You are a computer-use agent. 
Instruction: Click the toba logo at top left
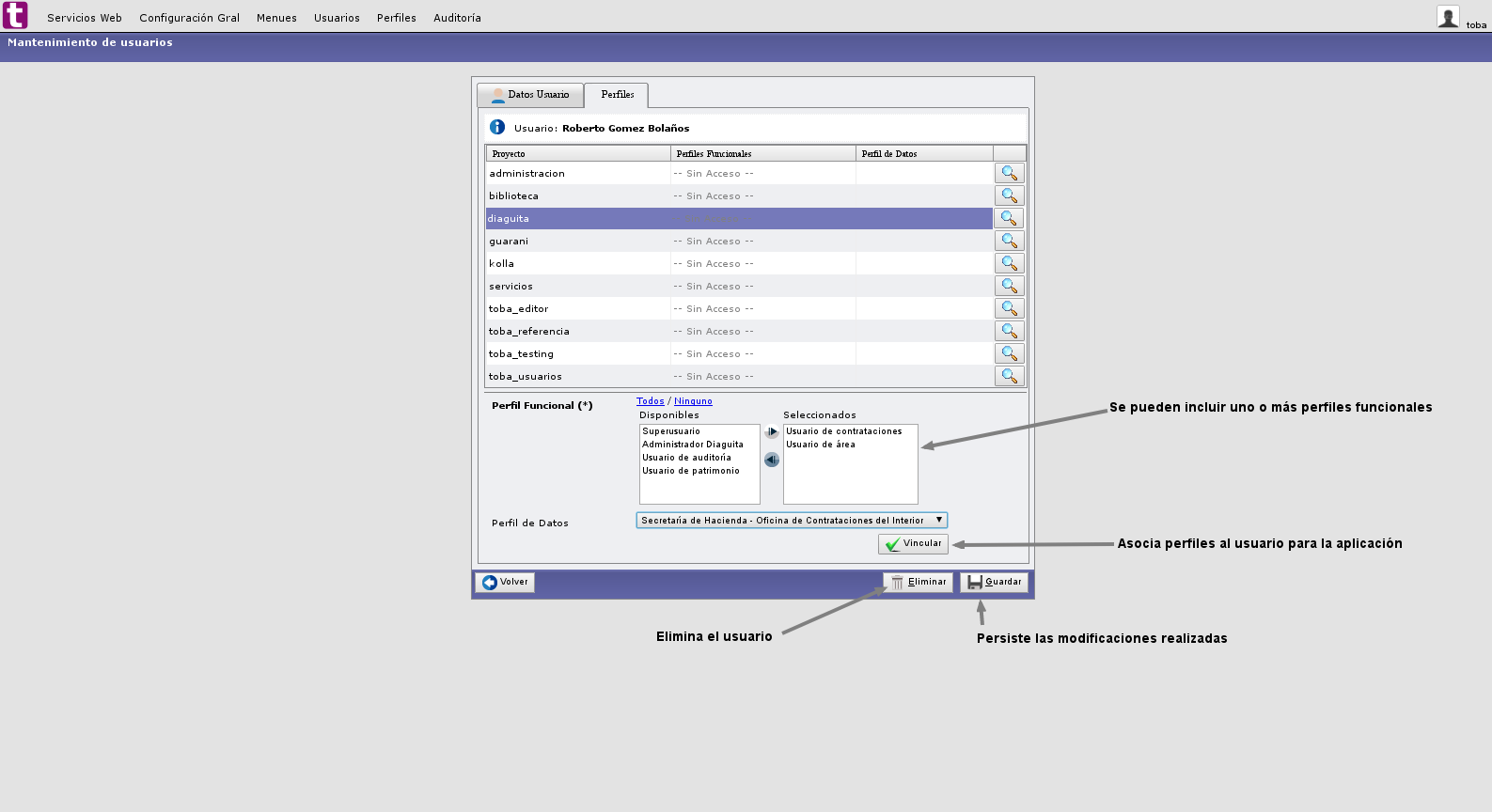tap(16, 16)
